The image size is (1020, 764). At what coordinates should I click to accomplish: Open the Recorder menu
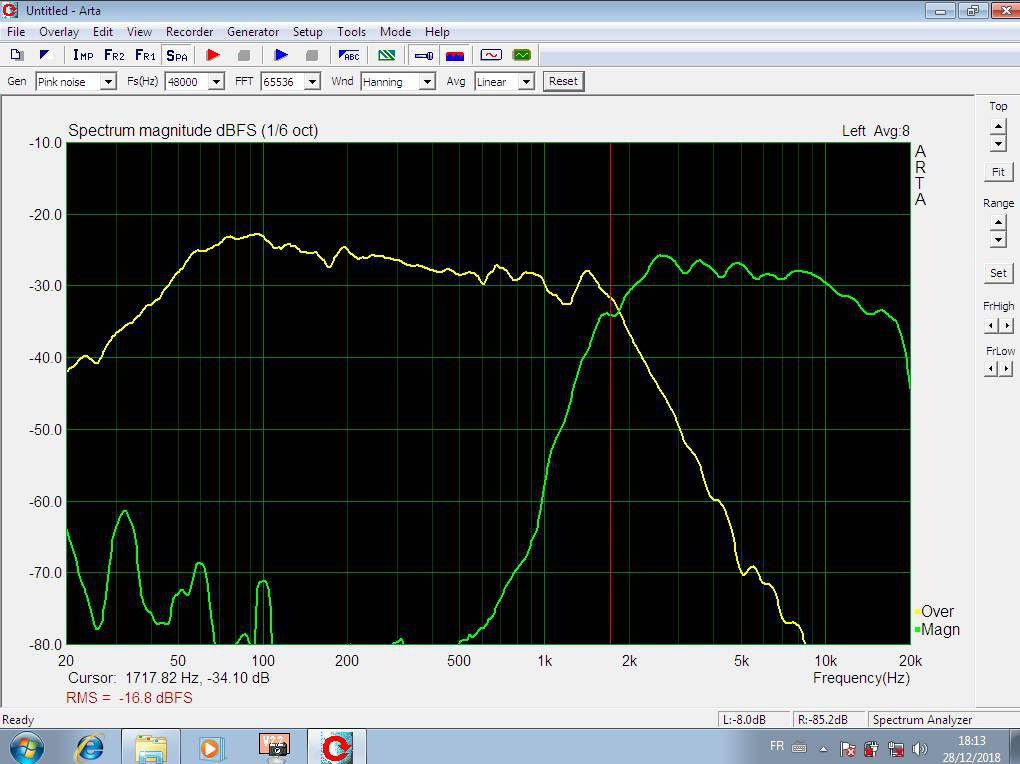pyautogui.click(x=189, y=32)
